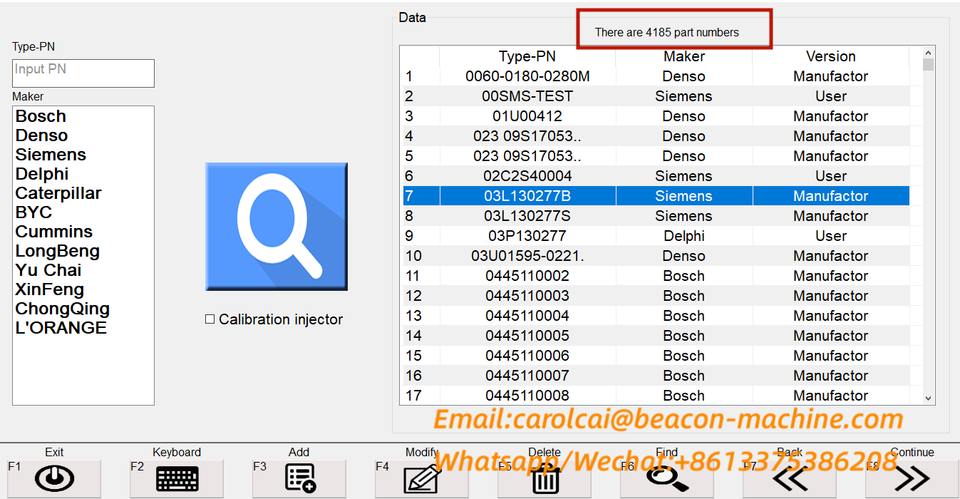Click the F3 Add record icon

[x=300, y=478]
